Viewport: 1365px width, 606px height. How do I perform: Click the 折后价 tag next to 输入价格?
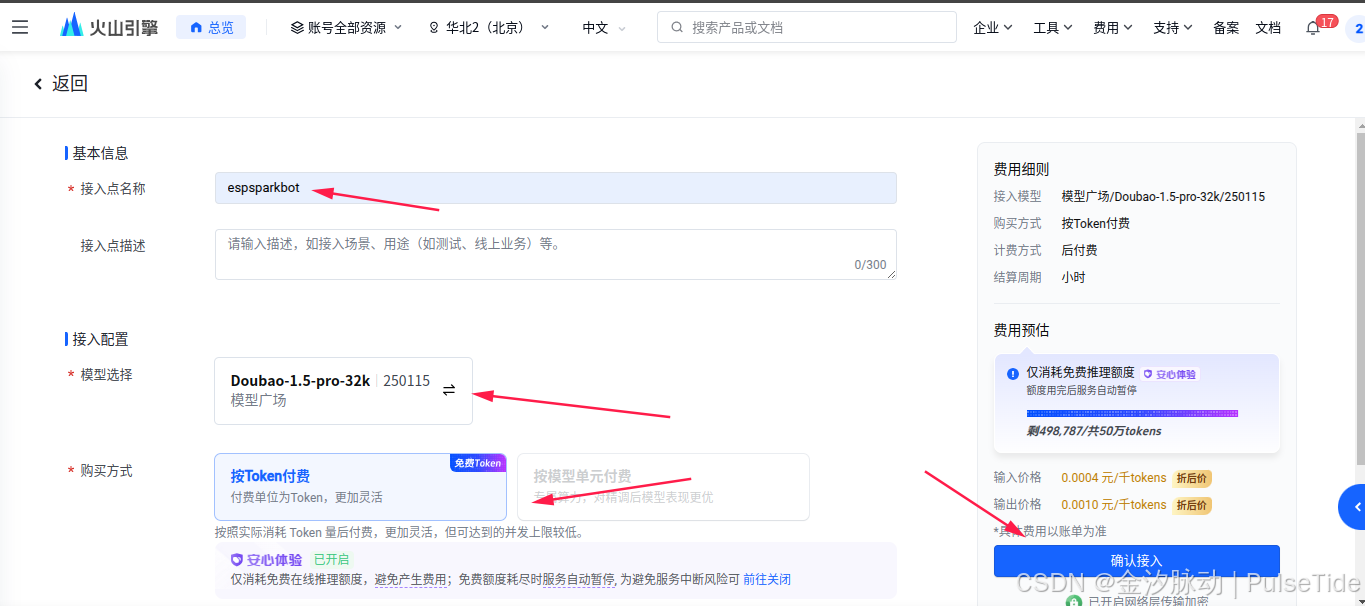click(x=1191, y=478)
